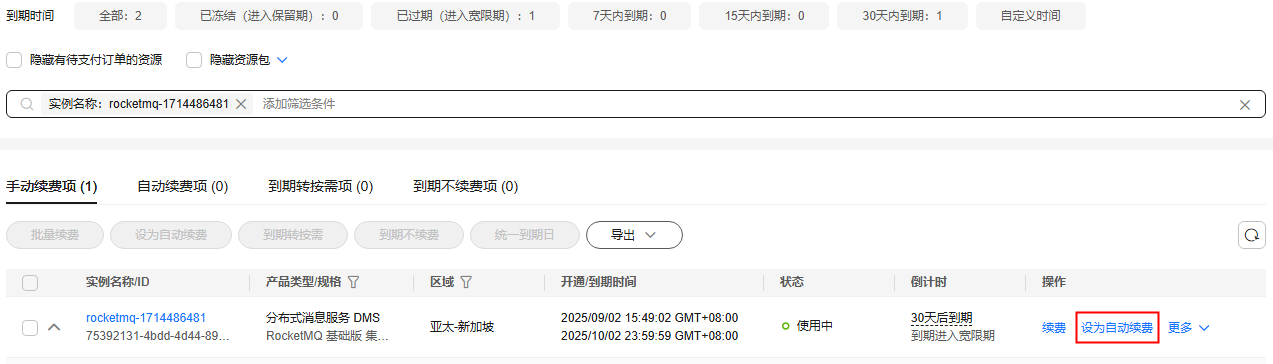Screen dimensions: 1273x364
Task: Click the 设为自动续费 link in row
Action: (x=1117, y=327)
